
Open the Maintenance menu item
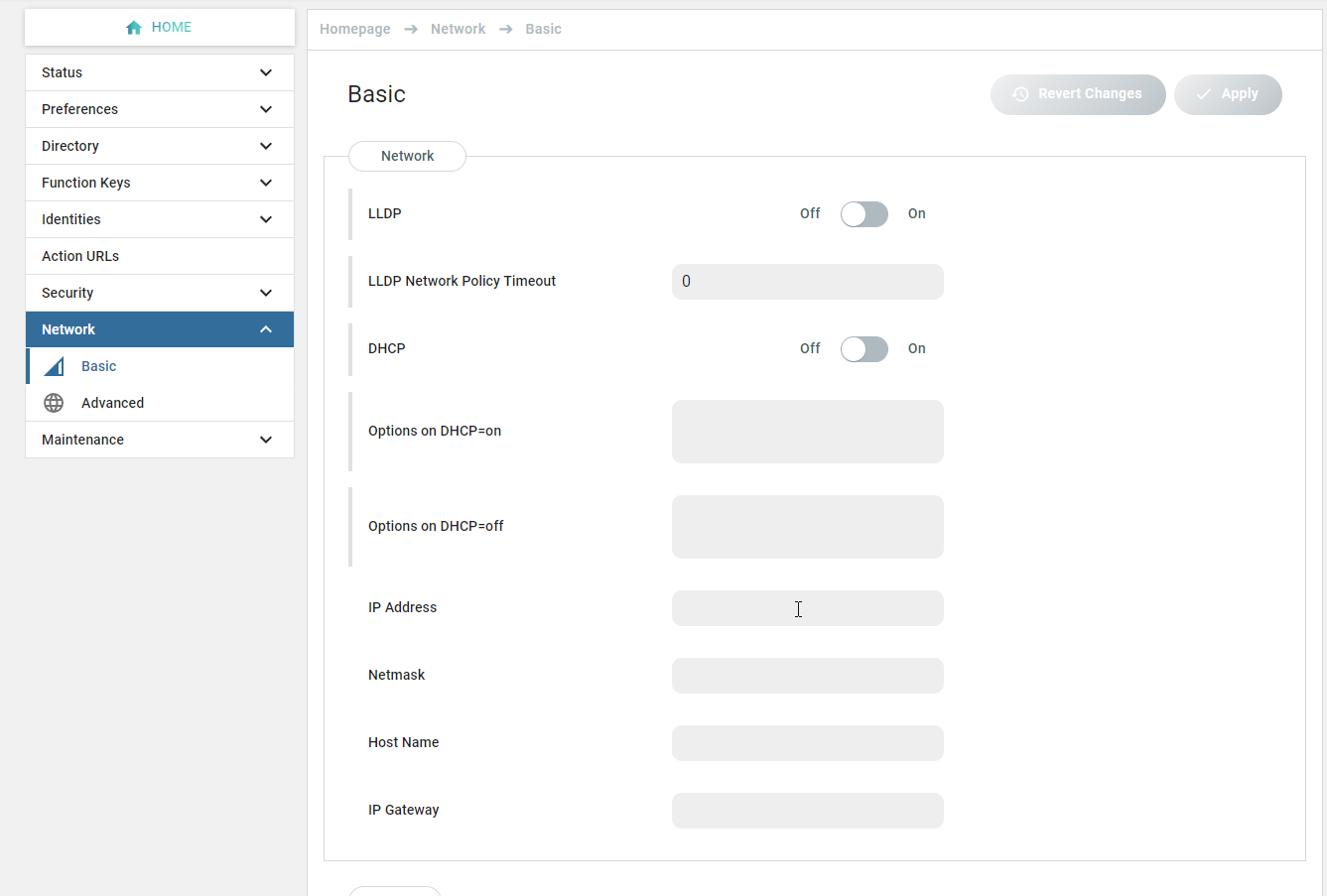point(160,440)
